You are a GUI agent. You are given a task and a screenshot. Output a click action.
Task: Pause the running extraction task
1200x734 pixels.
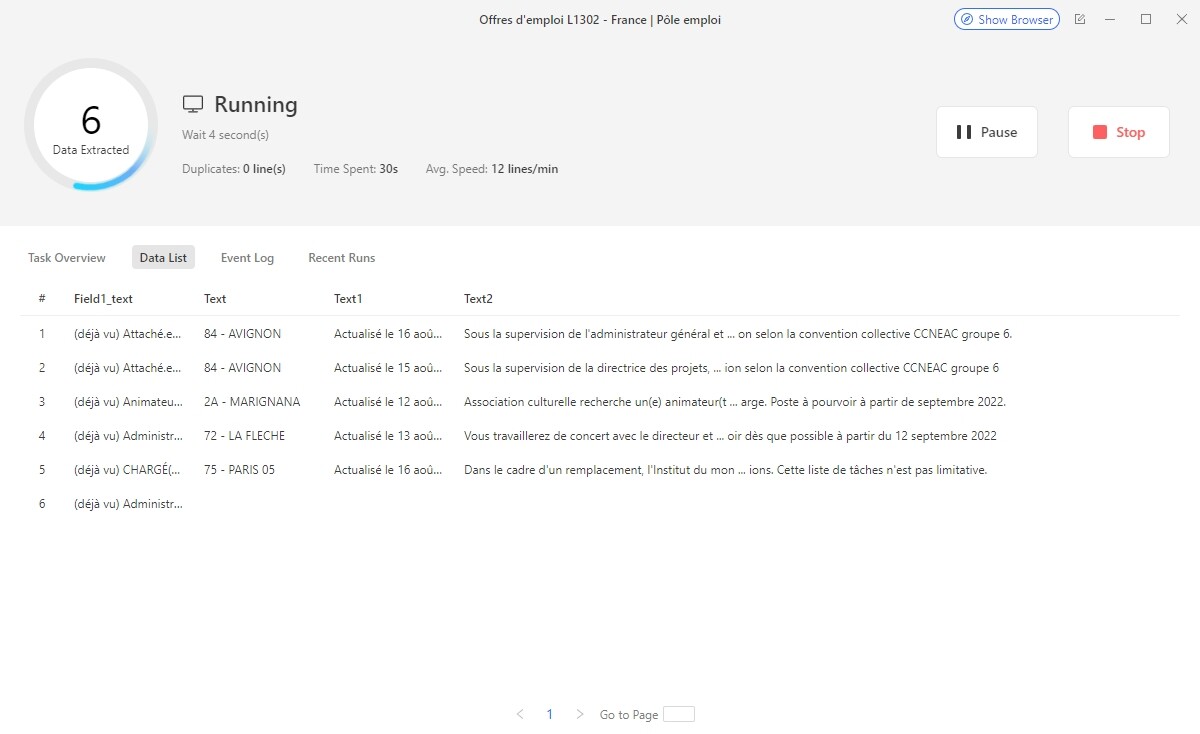987,132
